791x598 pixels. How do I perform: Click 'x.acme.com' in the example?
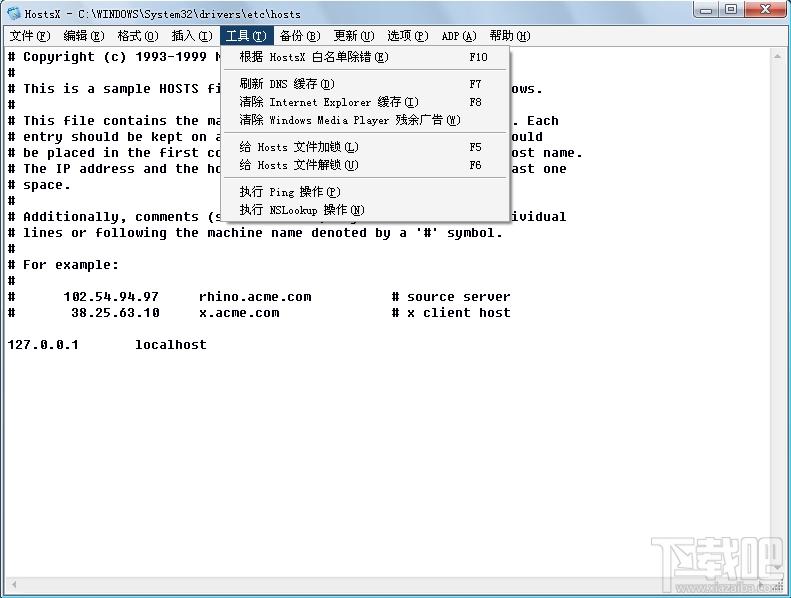pos(239,313)
